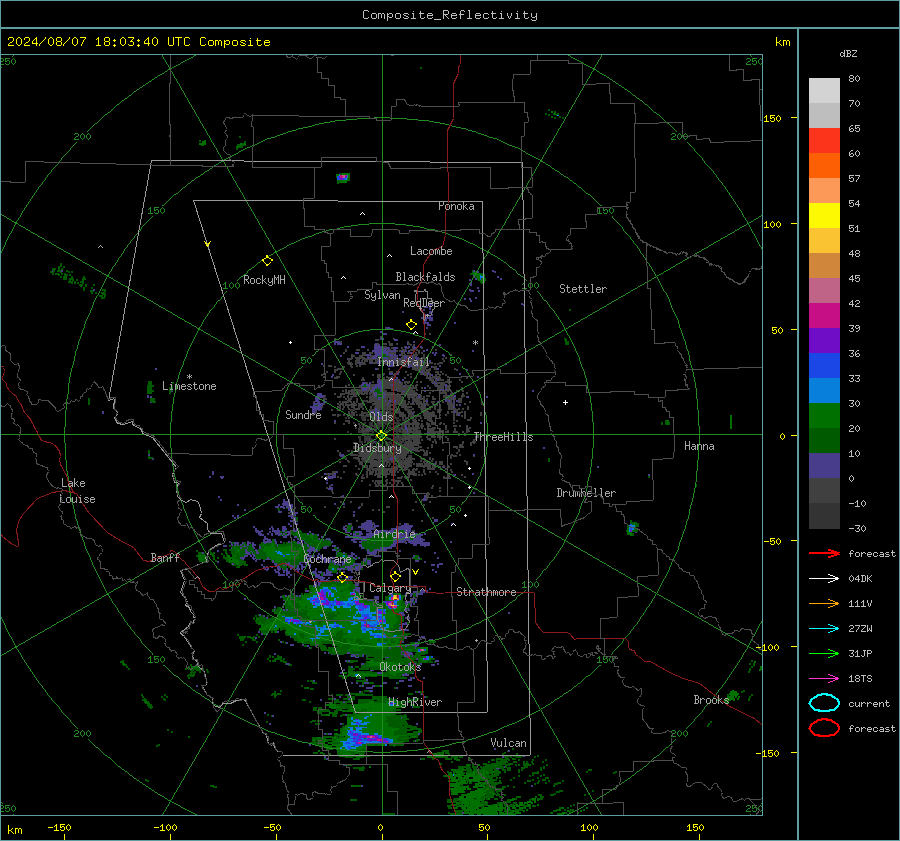Click the Brooks label
Image resolution: width=900 pixels, height=841 pixels.
[711, 700]
